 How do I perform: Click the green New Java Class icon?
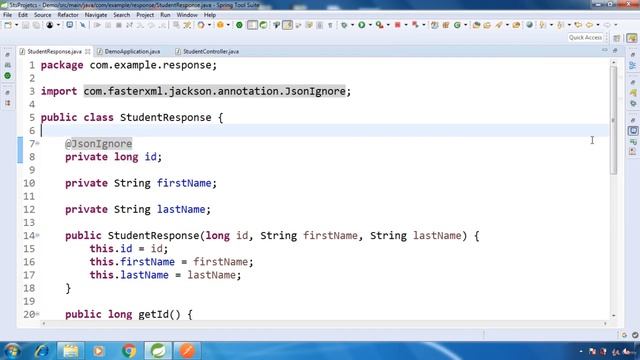pyautogui.click(x=457, y=25)
